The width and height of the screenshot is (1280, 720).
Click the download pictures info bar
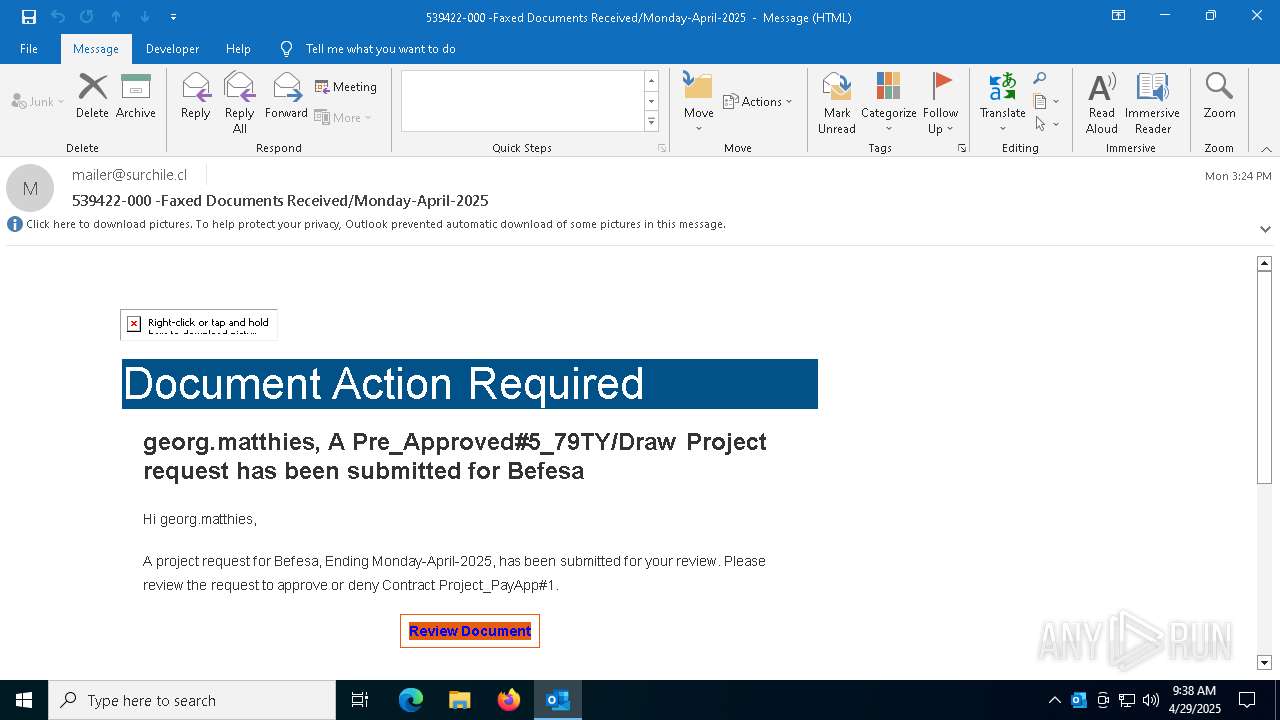coord(376,224)
